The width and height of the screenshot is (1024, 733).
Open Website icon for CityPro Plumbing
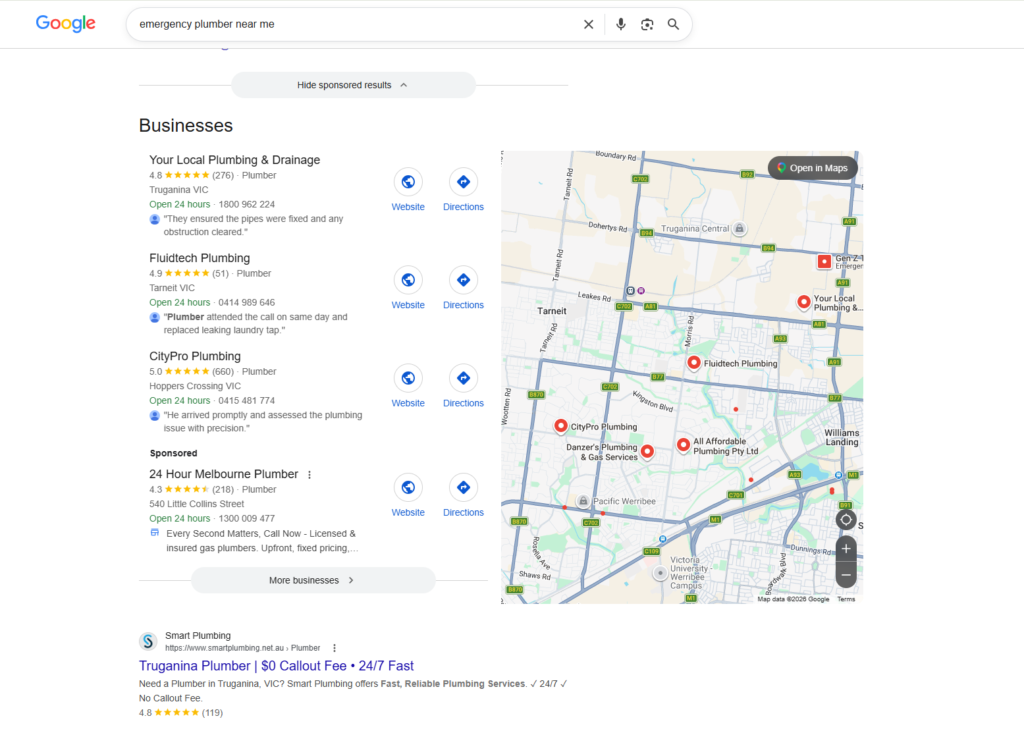click(x=408, y=378)
